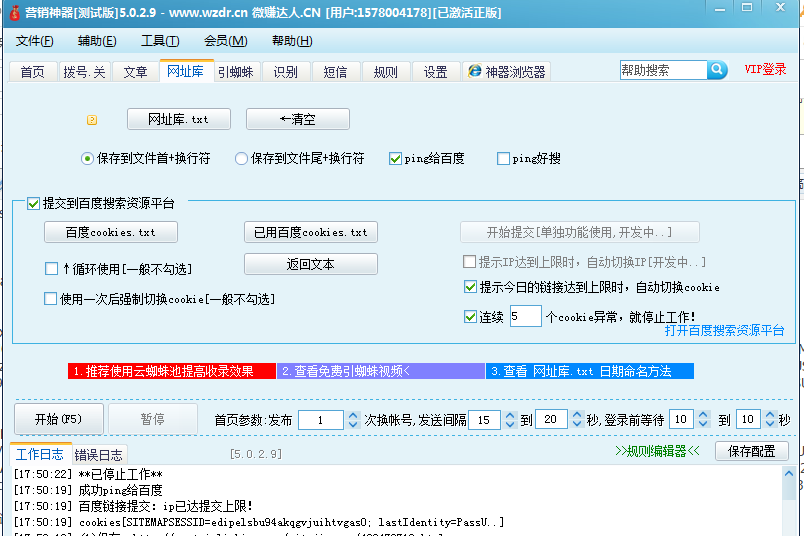Open the 会员(M) menu
Image resolution: width=804 pixels, height=536 pixels.
[226, 41]
